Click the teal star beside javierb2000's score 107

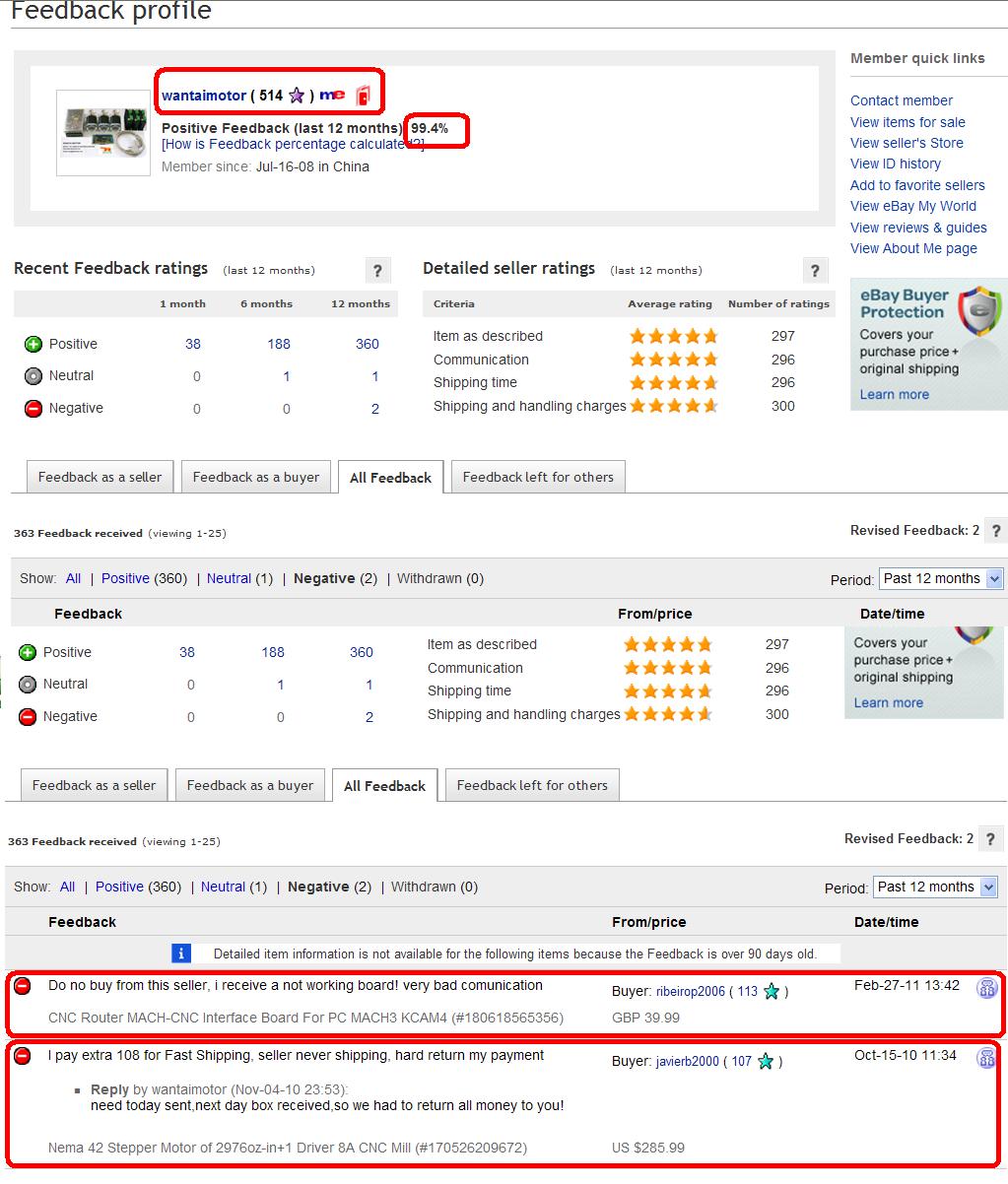765,1062
